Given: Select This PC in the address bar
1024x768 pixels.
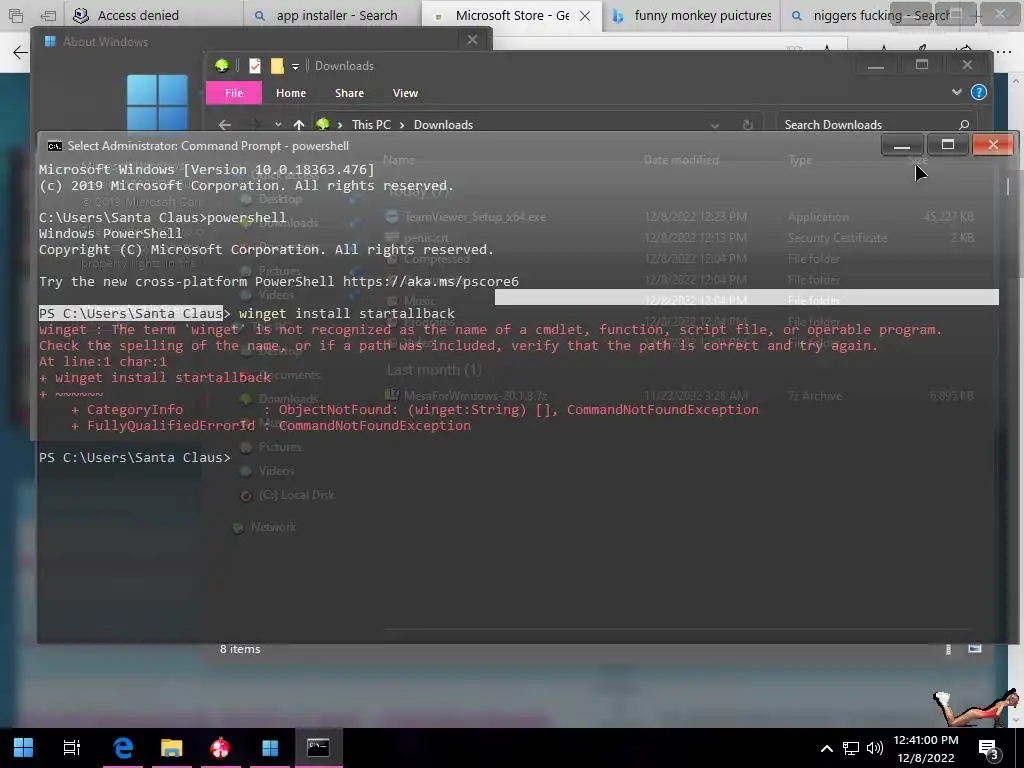Looking at the screenshot, I should 371,125.
